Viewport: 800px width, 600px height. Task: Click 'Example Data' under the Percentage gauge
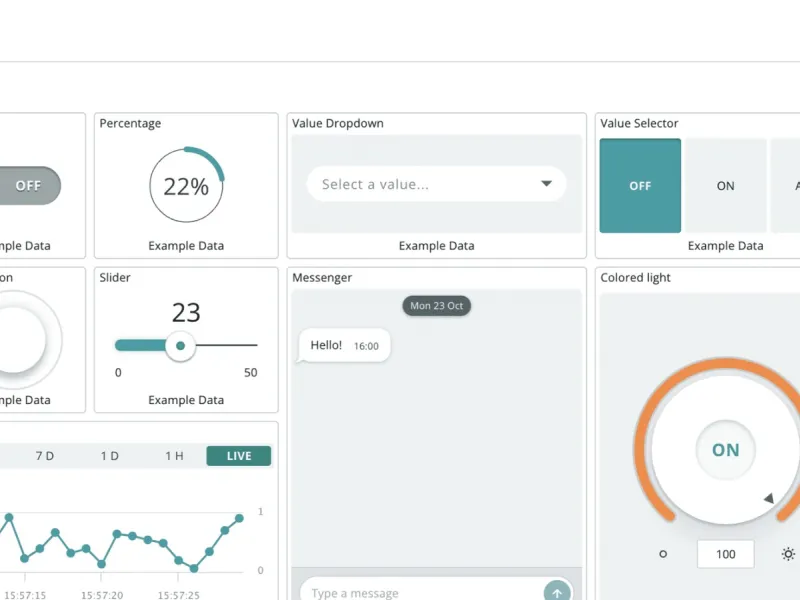pos(186,246)
